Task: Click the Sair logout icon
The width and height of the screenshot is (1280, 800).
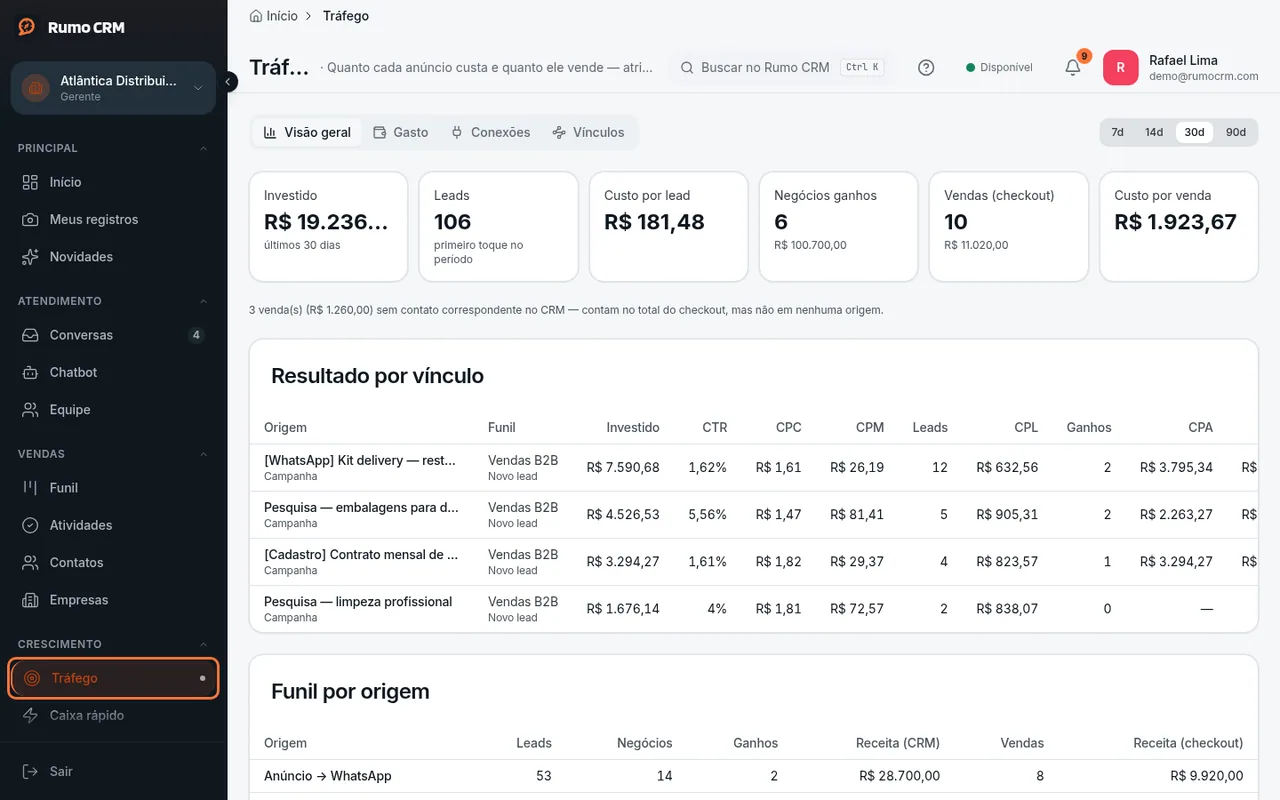Action: coord(31,772)
